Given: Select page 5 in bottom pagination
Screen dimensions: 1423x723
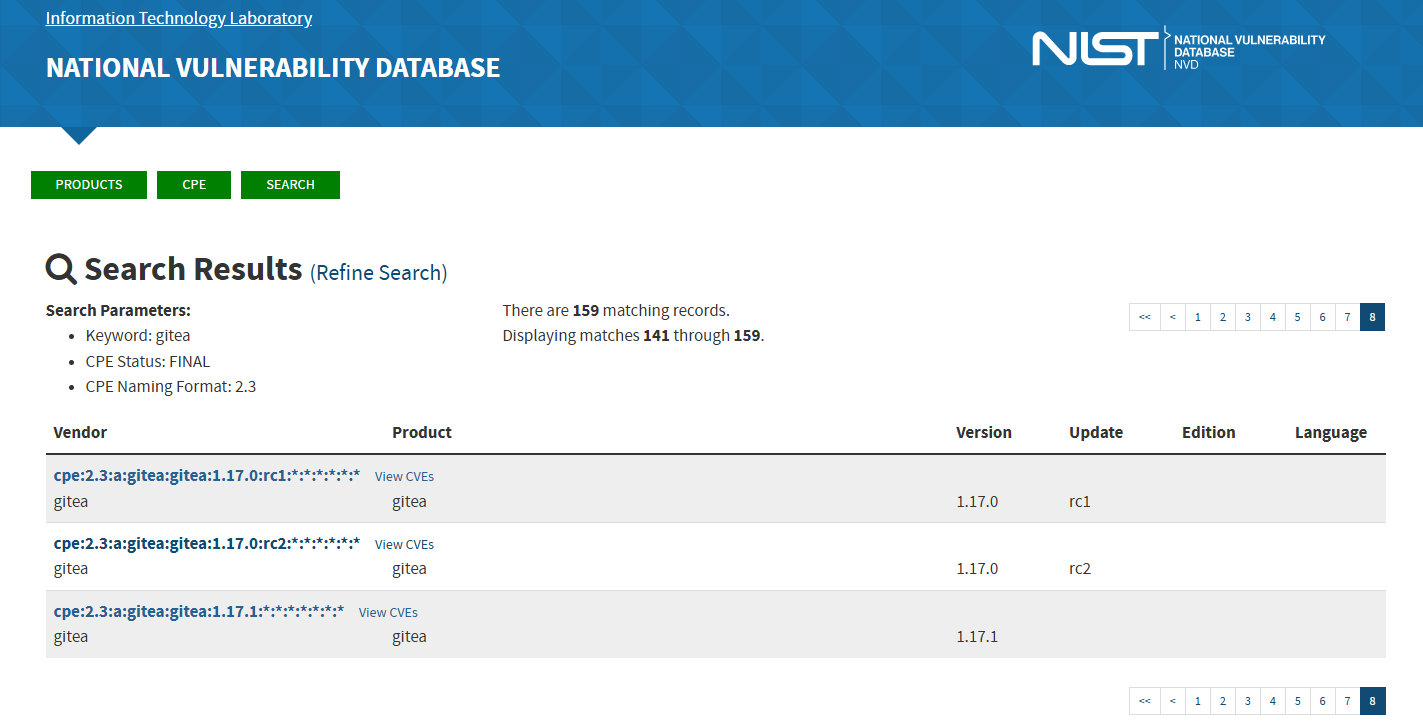Looking at the screenshot, I should 1298,701.
